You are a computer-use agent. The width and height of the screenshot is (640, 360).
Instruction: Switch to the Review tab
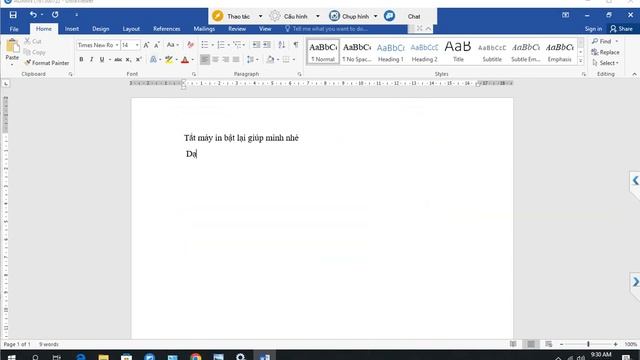click(x=237, y=29)
